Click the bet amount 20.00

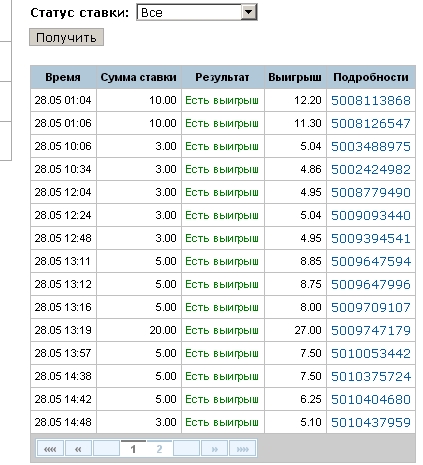click(163, 330)
